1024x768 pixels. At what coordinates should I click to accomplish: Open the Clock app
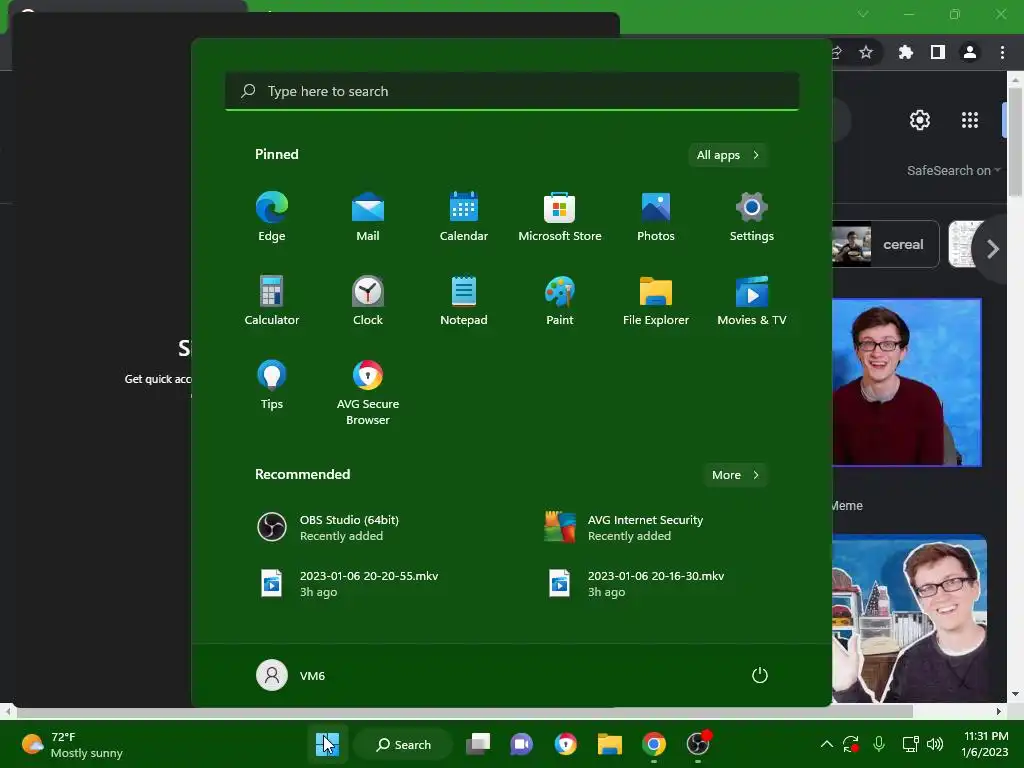coord(368,301)
